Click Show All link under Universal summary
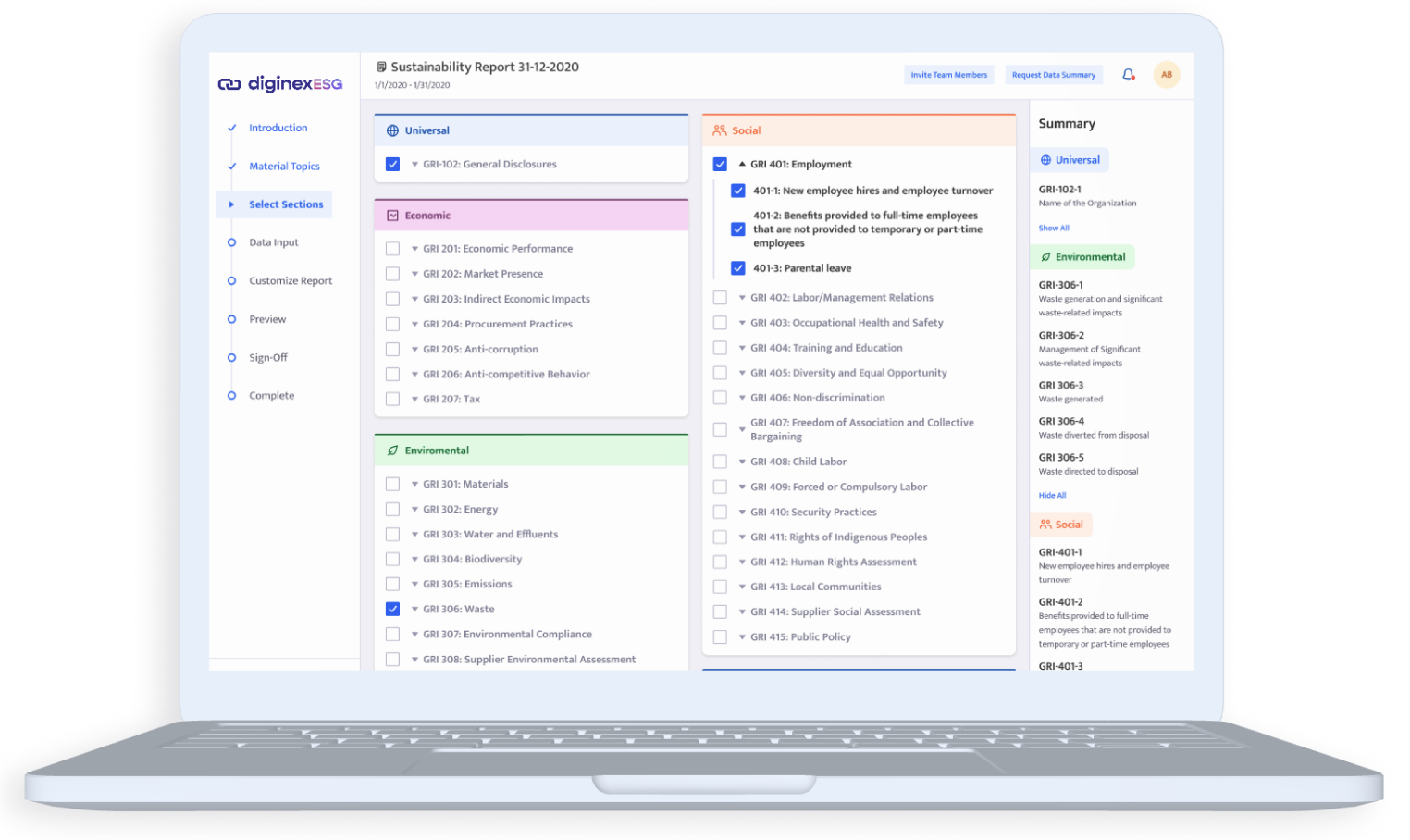This screenshot has height=840, width=1410. 1054,229
